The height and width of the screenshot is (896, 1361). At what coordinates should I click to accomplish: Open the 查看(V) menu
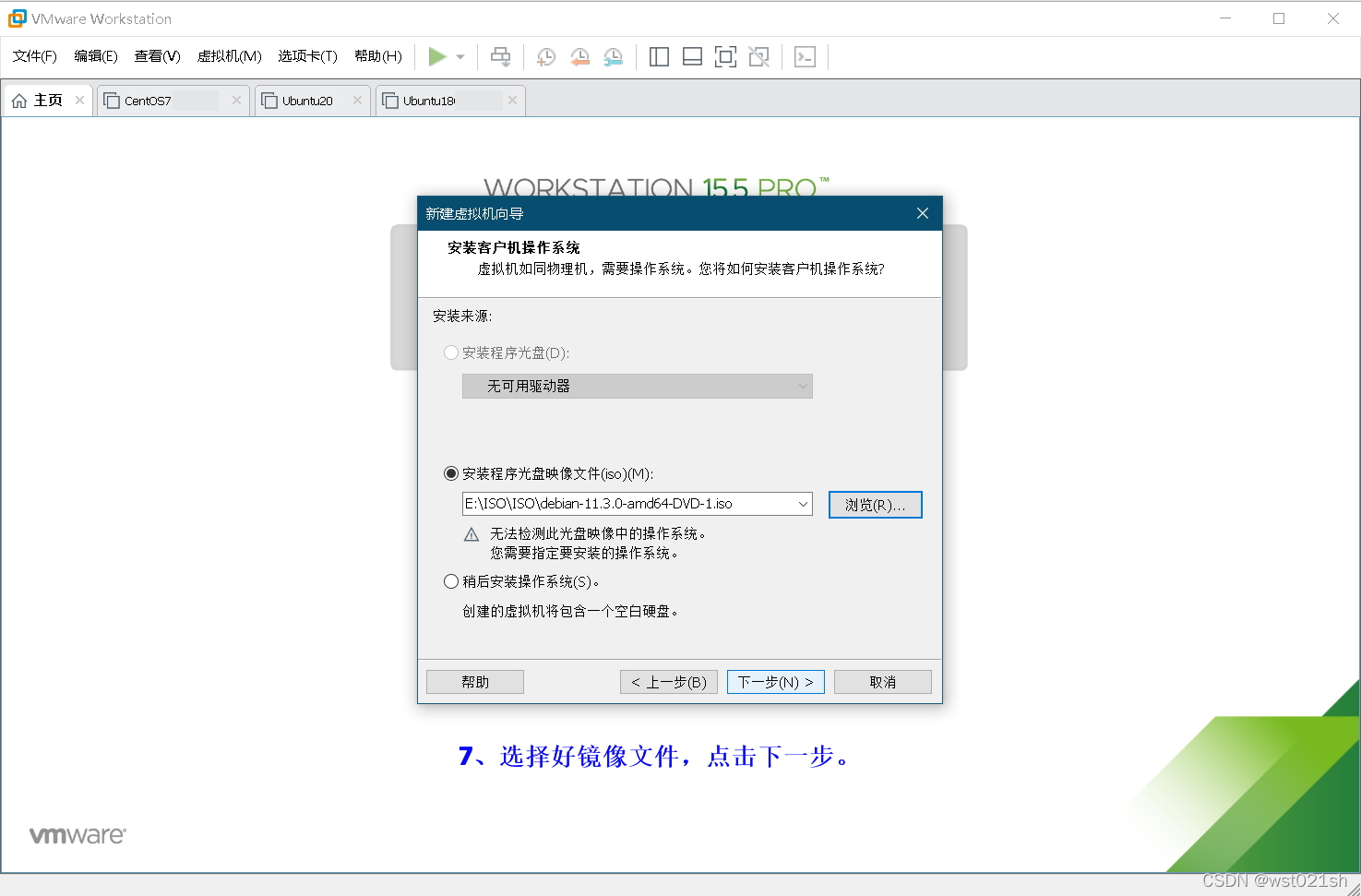[157, 56]
